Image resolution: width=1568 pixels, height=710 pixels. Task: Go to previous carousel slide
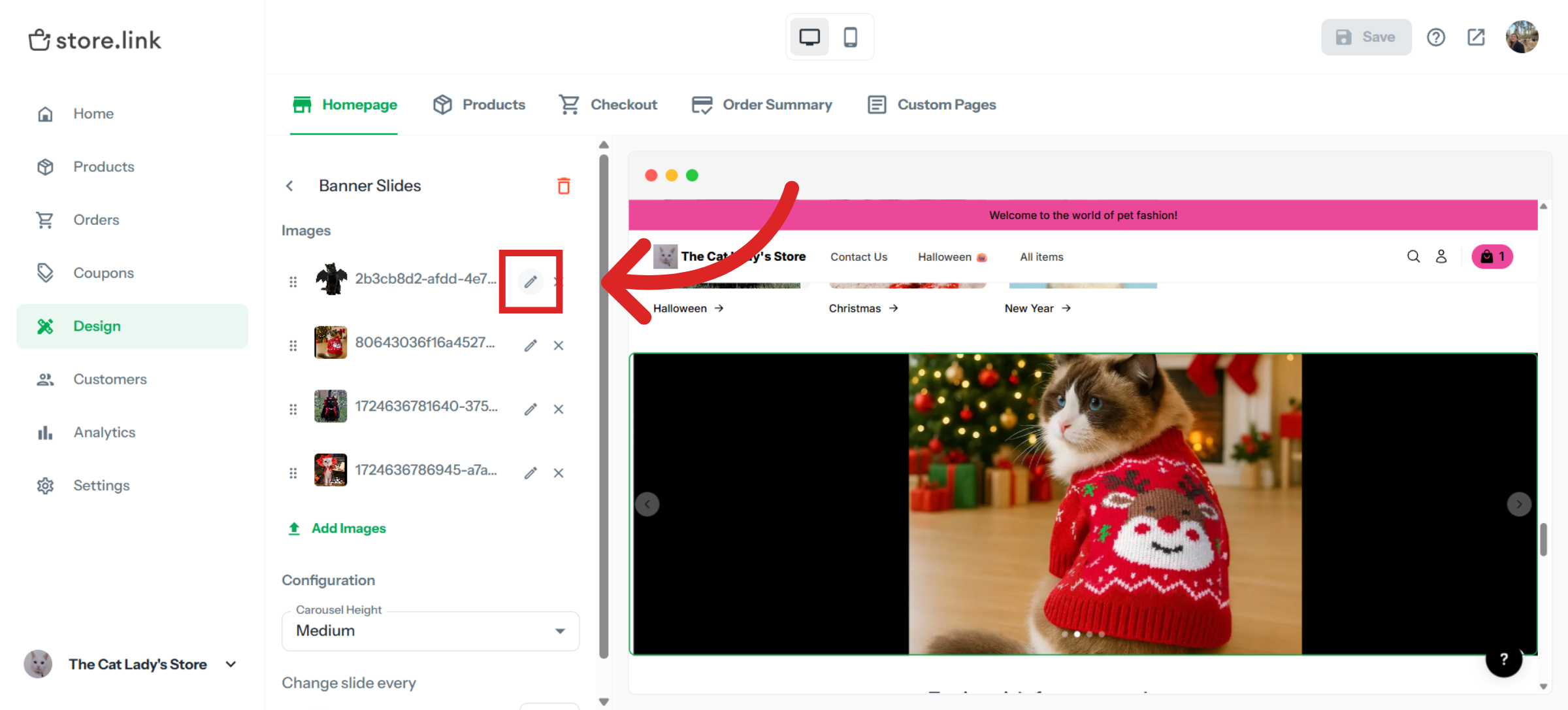tap(647, 504)
